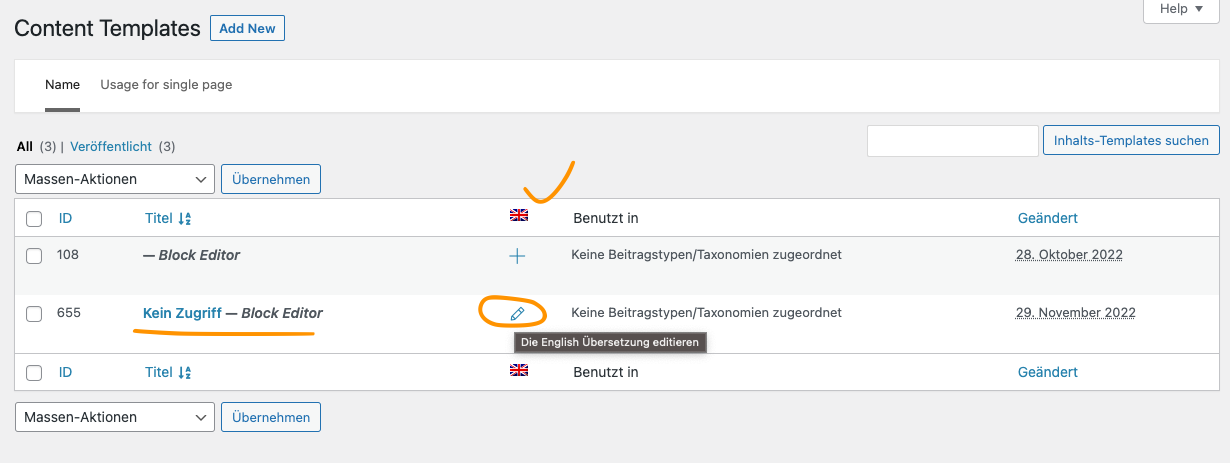Image resolution: width=1230 pixels, height=463 pixels.
Task: Open the bottom Massen-Aktionen dropdown
Action: 115,417
